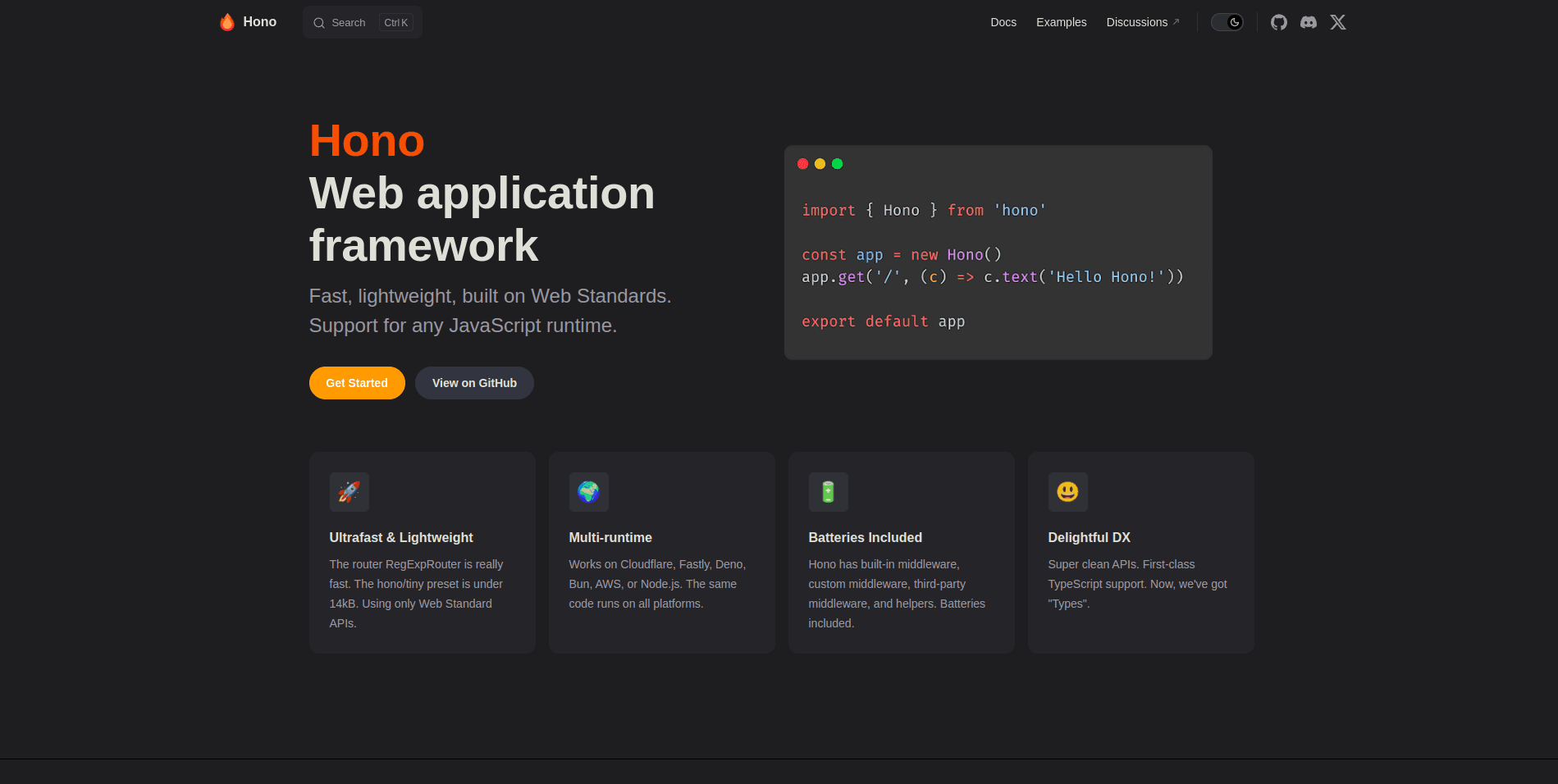This screenshot has width=1558, height=784.
Task: Click the rocket icon on the Ultrafast card
Action: pyautogui.click(x=350, y=492)
